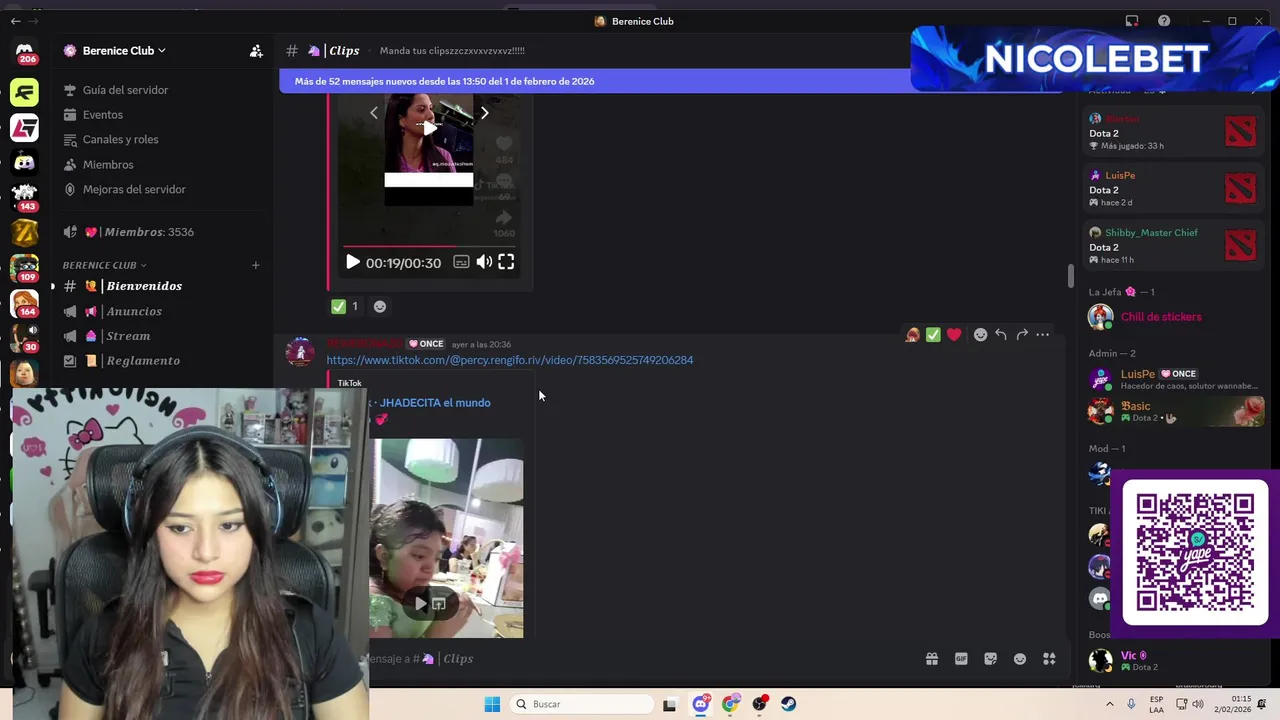Open Shibby_Master Chief Dota 2 activity

[1174, 246]
